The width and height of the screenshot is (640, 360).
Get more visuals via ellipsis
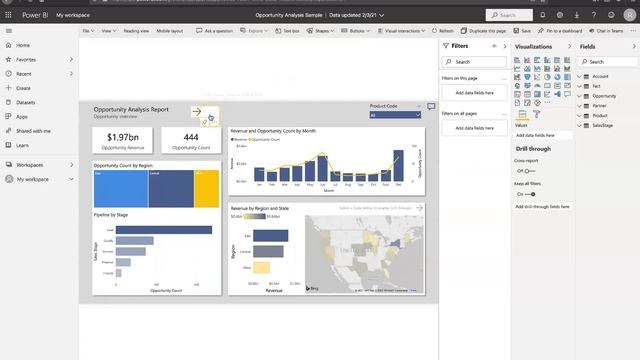click(x=547, y=102)
